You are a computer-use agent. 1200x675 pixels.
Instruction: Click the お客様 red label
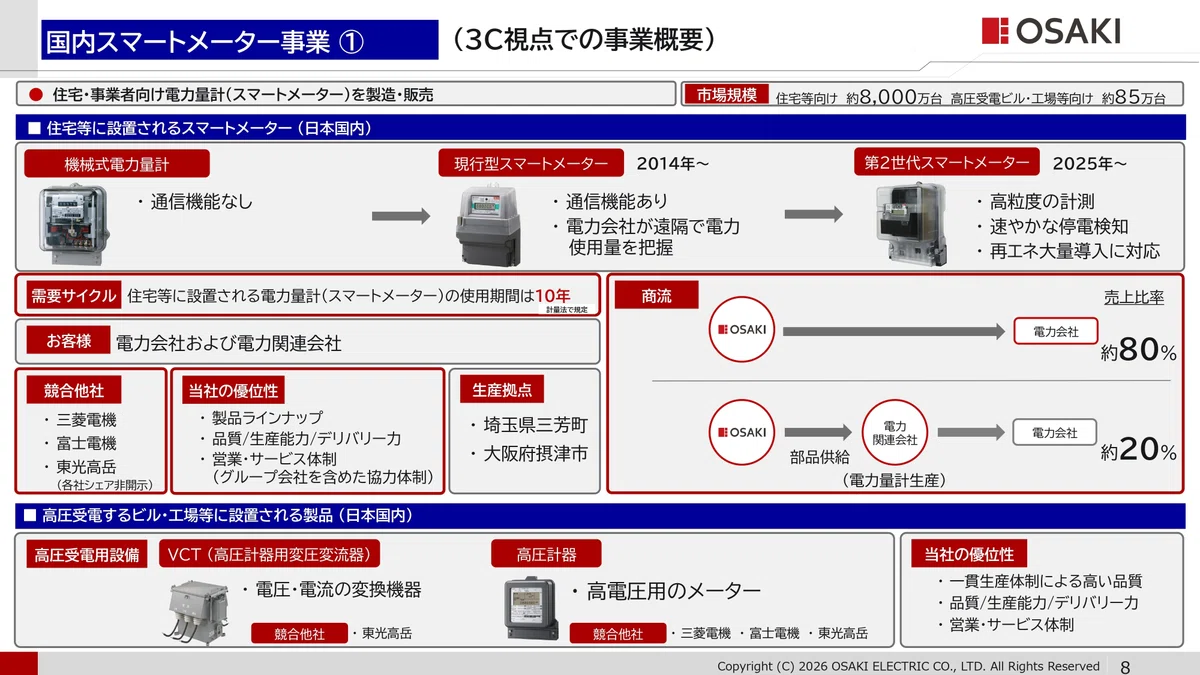coord(69,341)
